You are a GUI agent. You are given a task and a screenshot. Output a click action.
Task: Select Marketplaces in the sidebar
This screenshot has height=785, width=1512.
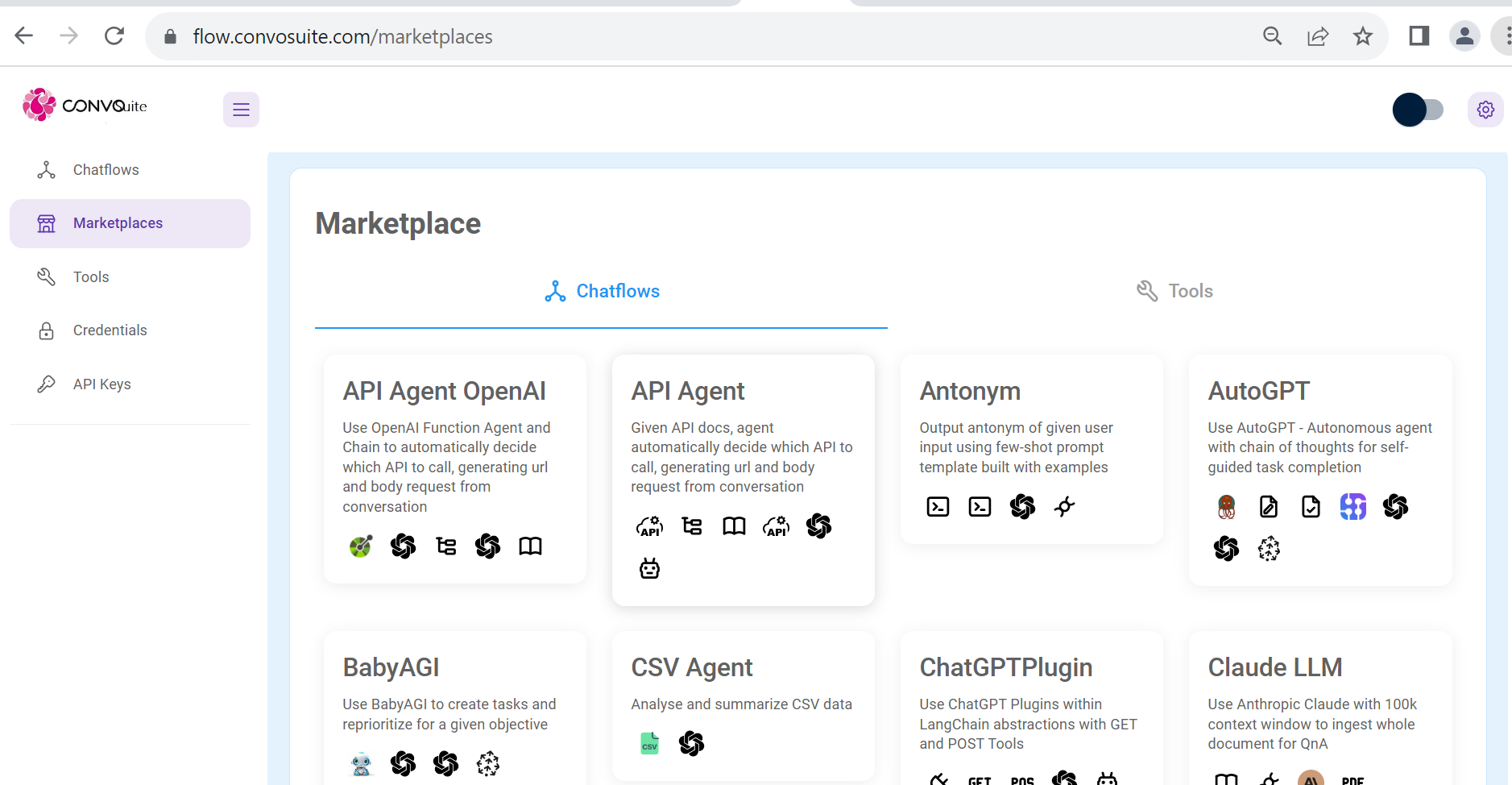130,223
